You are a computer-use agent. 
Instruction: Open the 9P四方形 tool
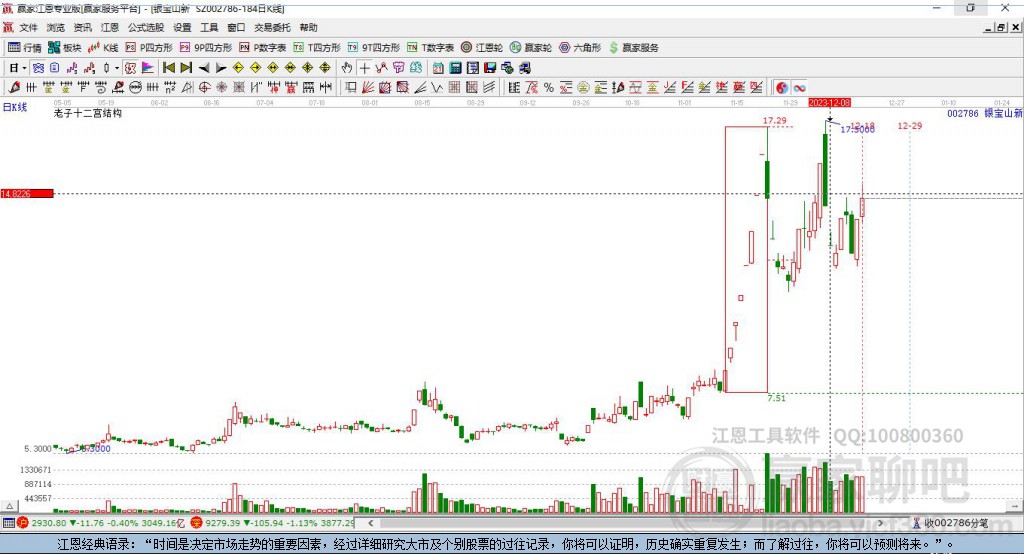click(x=206, y=48)
